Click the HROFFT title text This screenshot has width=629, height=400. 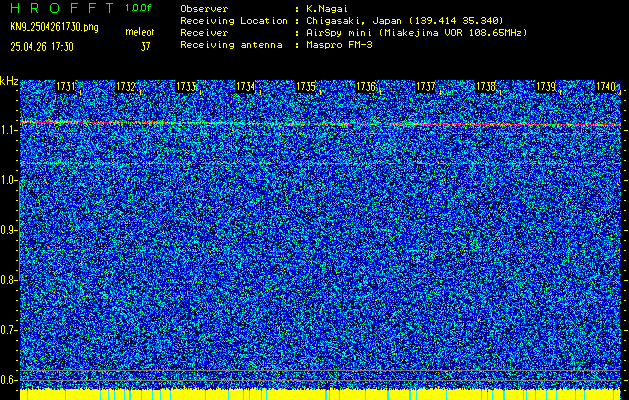(x=63, y=8)
